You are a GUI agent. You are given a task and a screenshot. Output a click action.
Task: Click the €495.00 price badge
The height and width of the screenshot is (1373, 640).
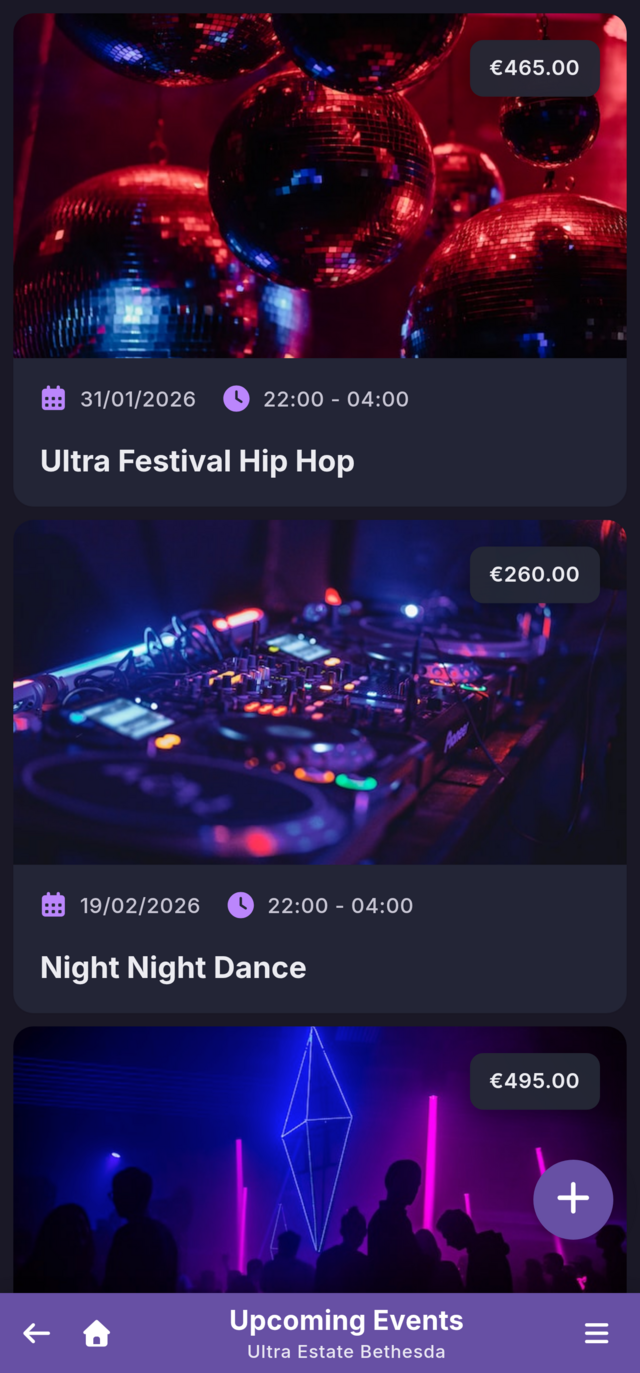point(534,1080)
